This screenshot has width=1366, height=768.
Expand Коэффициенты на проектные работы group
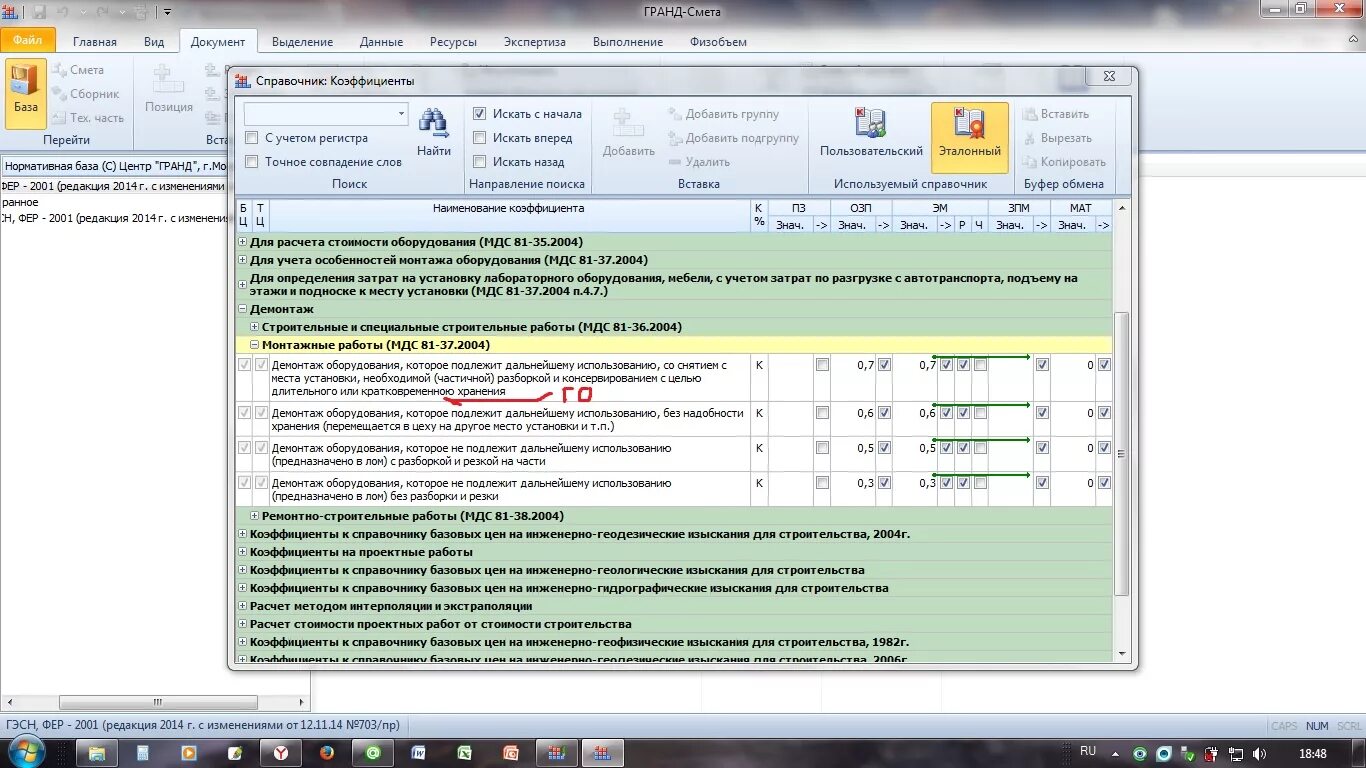click(242, 552)
